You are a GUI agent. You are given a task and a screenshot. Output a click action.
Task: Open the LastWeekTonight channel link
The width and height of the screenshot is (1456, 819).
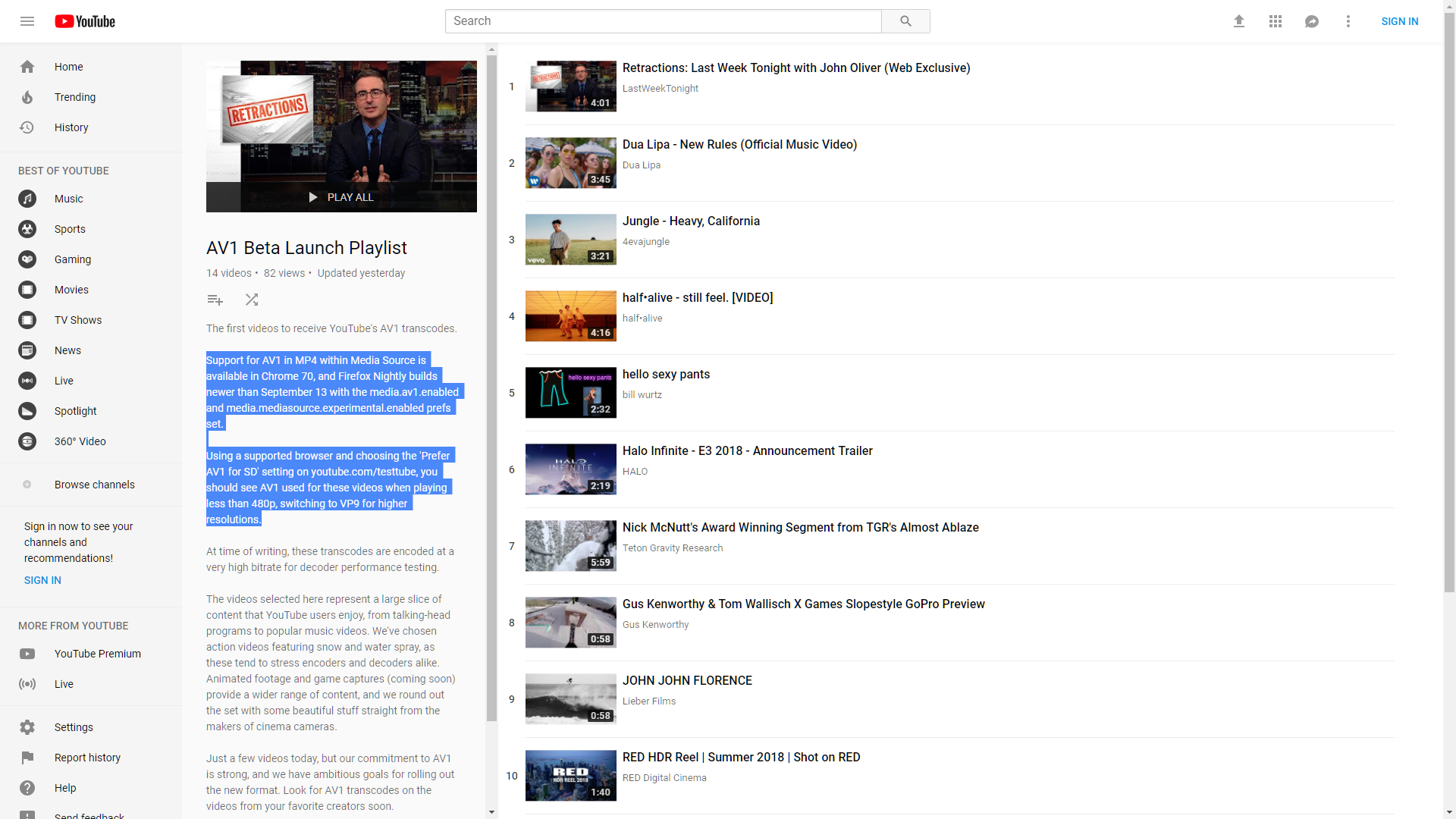coord(661,89)
